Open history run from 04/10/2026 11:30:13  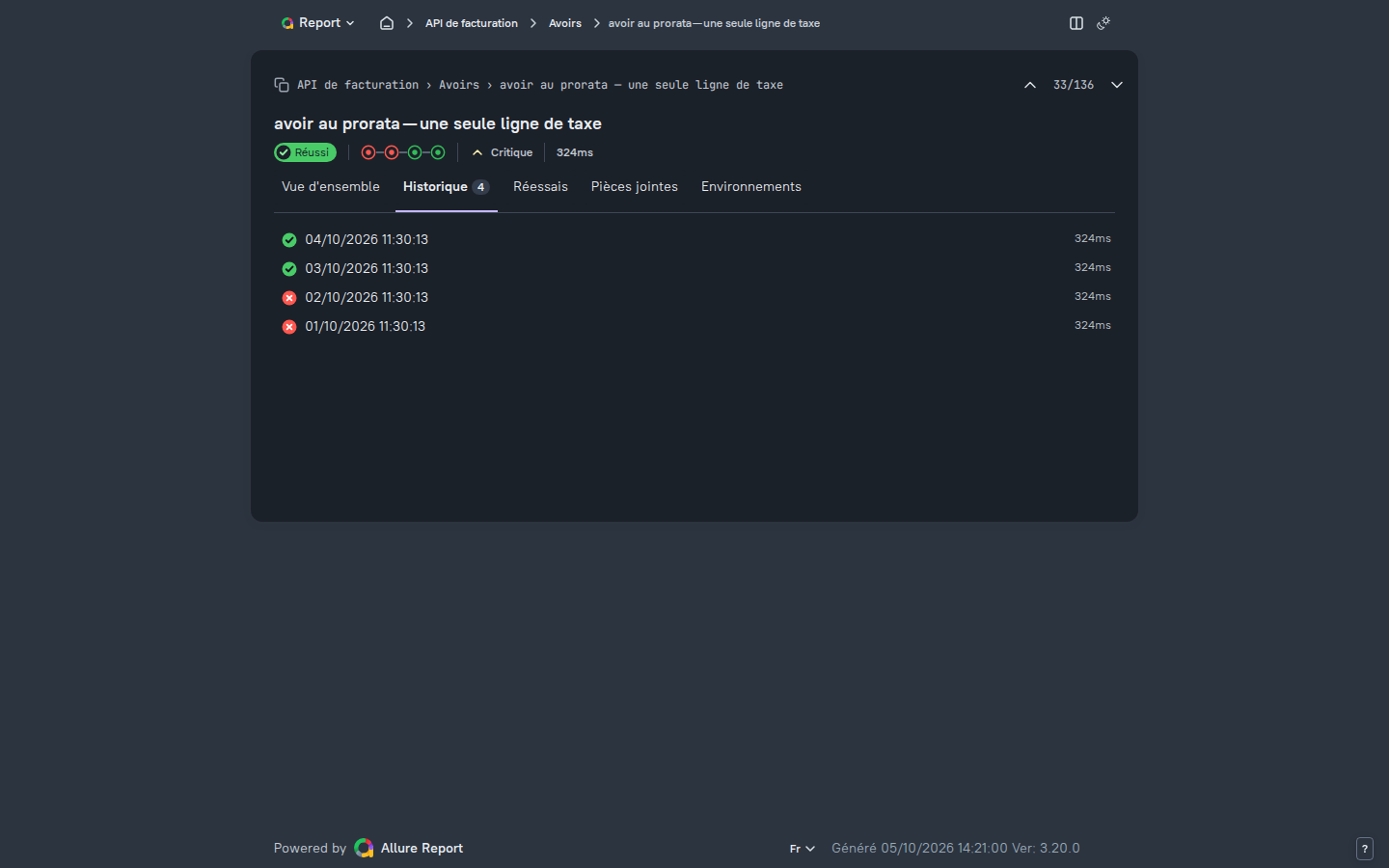(694, 239)
